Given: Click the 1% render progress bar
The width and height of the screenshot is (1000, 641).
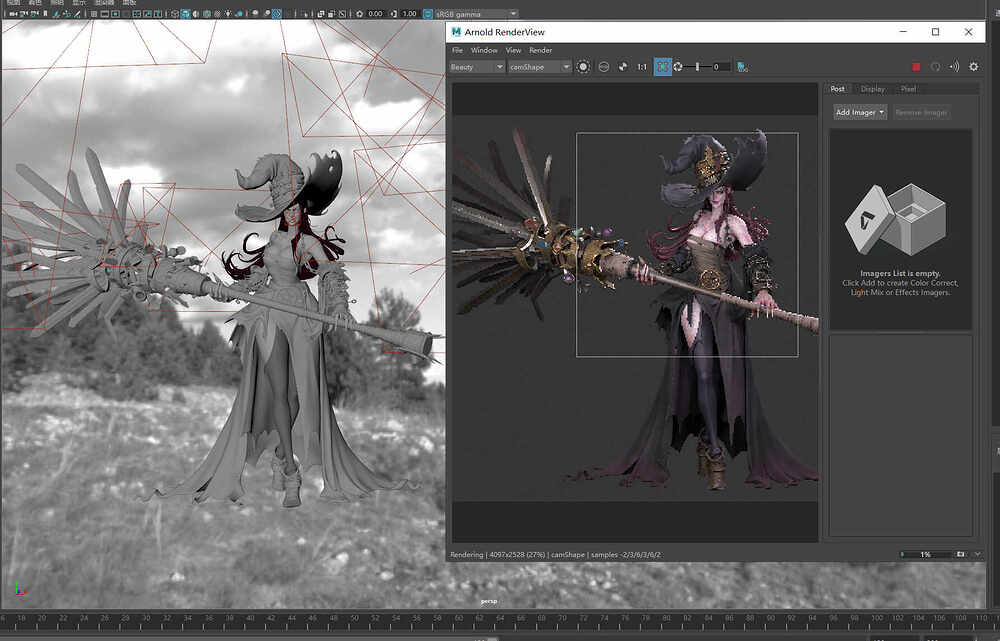Looking at the screenshot, I should [x=926, y=554].
